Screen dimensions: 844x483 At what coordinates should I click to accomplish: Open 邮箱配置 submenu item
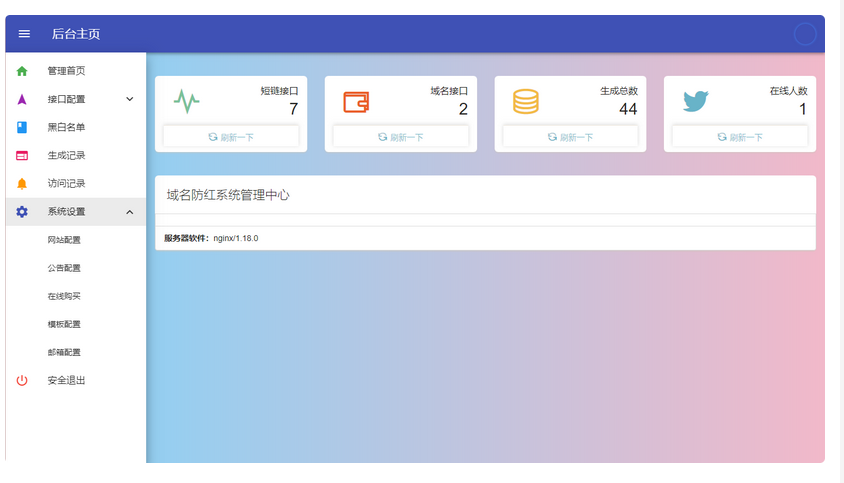point(76,352)
